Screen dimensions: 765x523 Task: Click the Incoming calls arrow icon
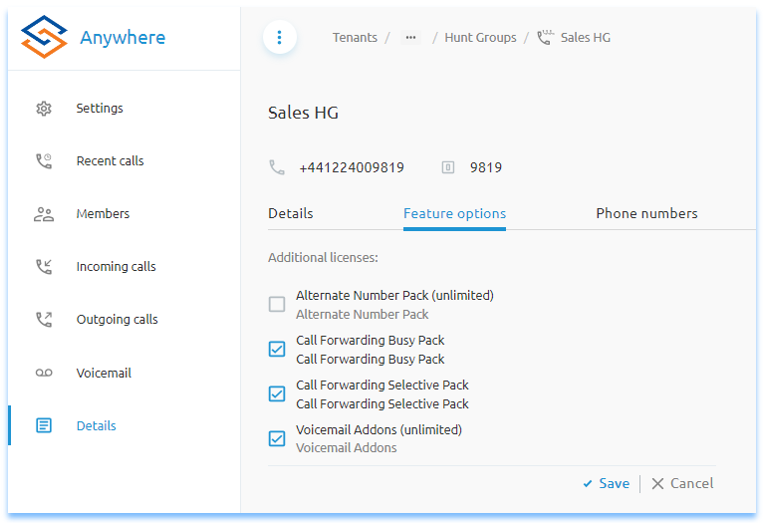click(x=44, y=267)
